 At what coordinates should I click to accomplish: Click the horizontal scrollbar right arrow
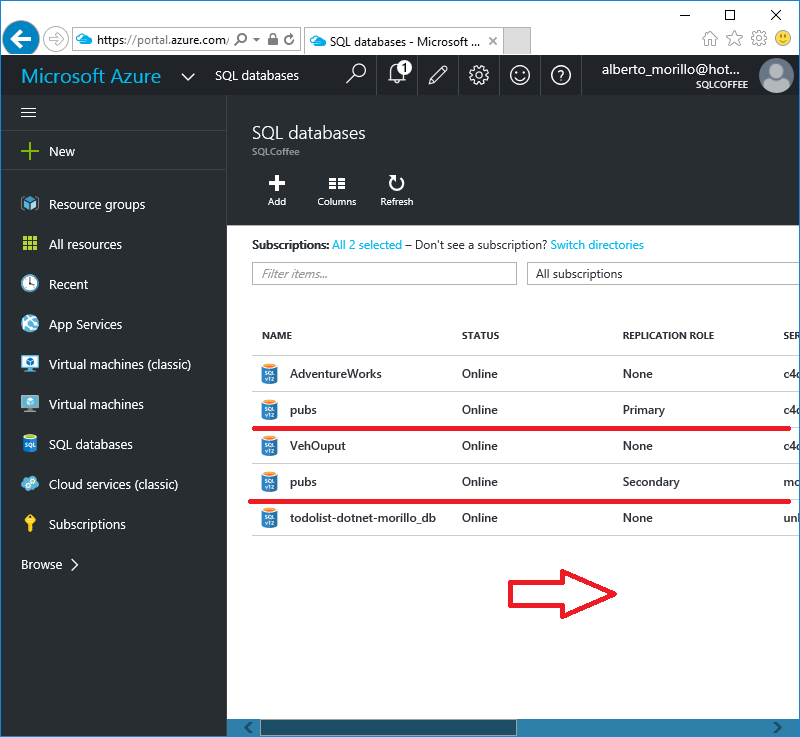(777, 727)
